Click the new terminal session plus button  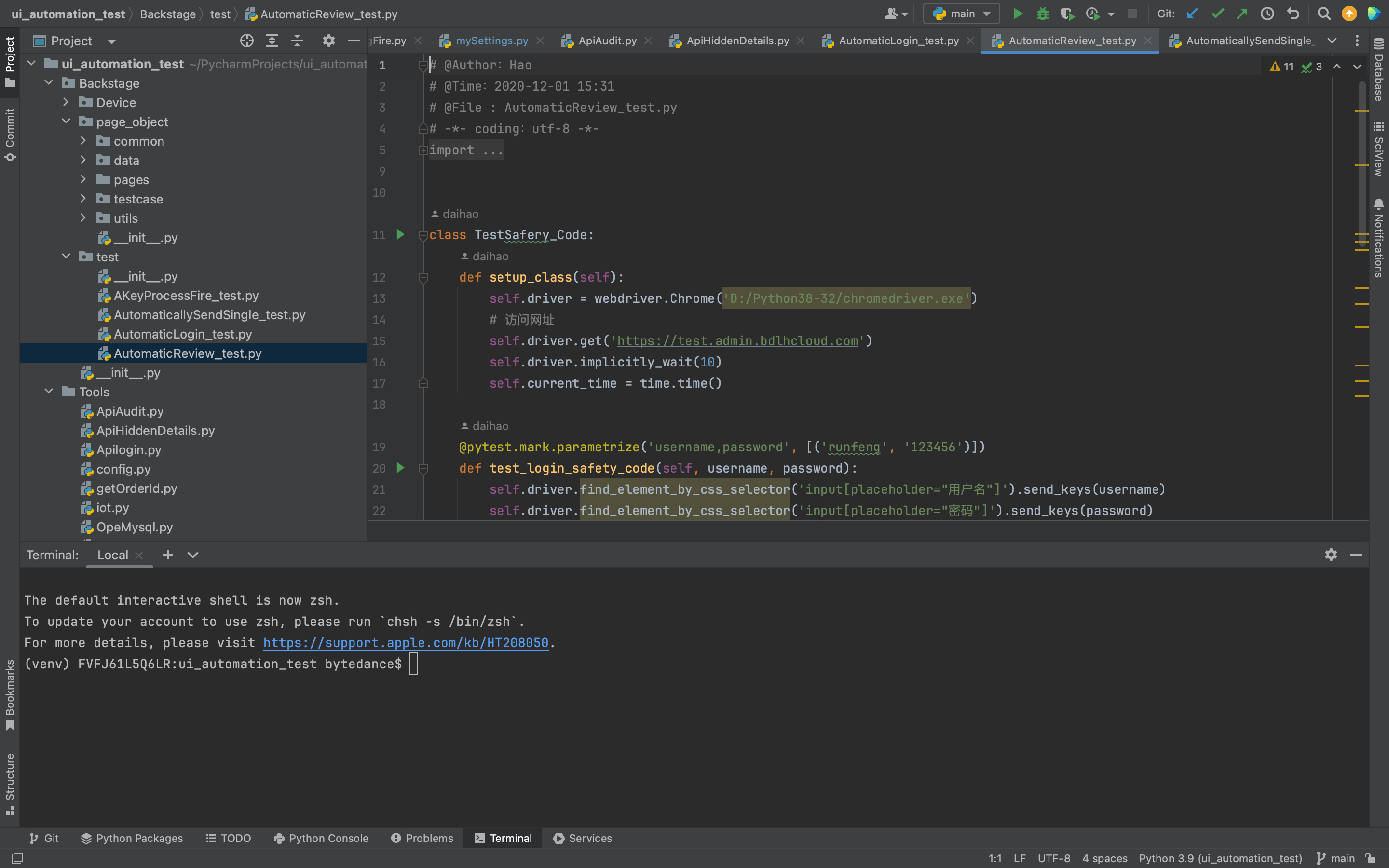(167, 555)
